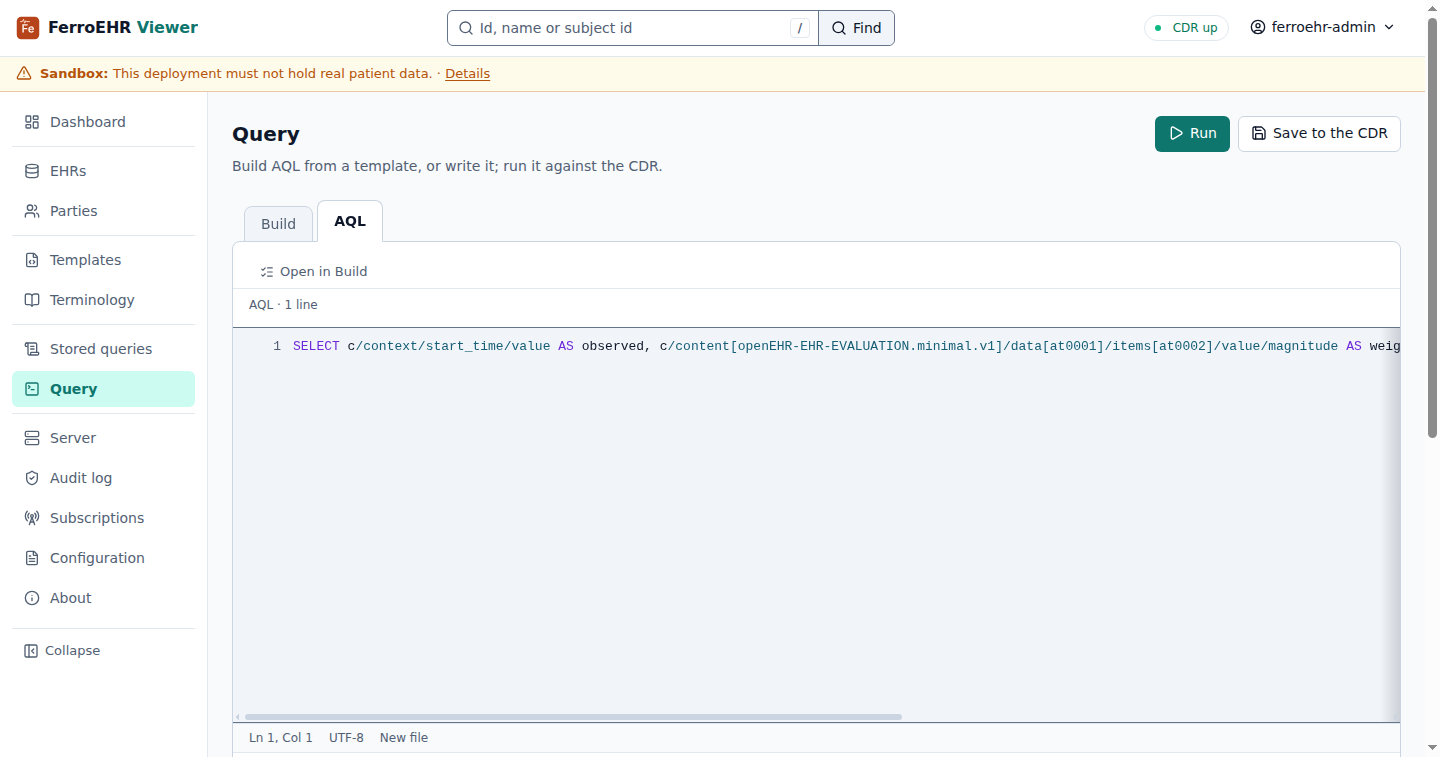Click the user avatar icon beside ferroehr-admin
Image resolution: width=1440 pixels, height=757 pixels.
click(1258, 28)
